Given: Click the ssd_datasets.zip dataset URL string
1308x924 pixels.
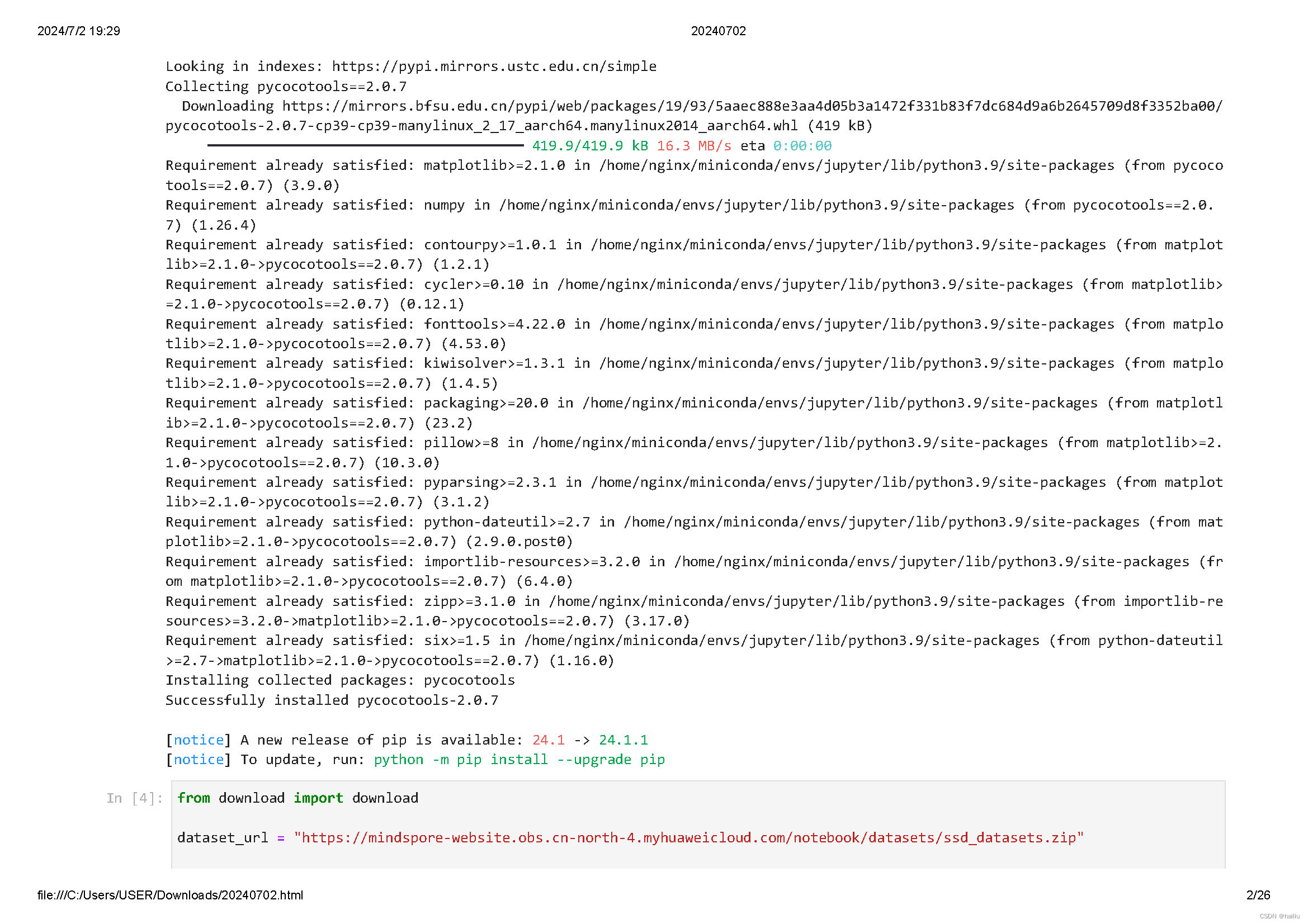Looking at the screenshot, I should coord(688,838).
